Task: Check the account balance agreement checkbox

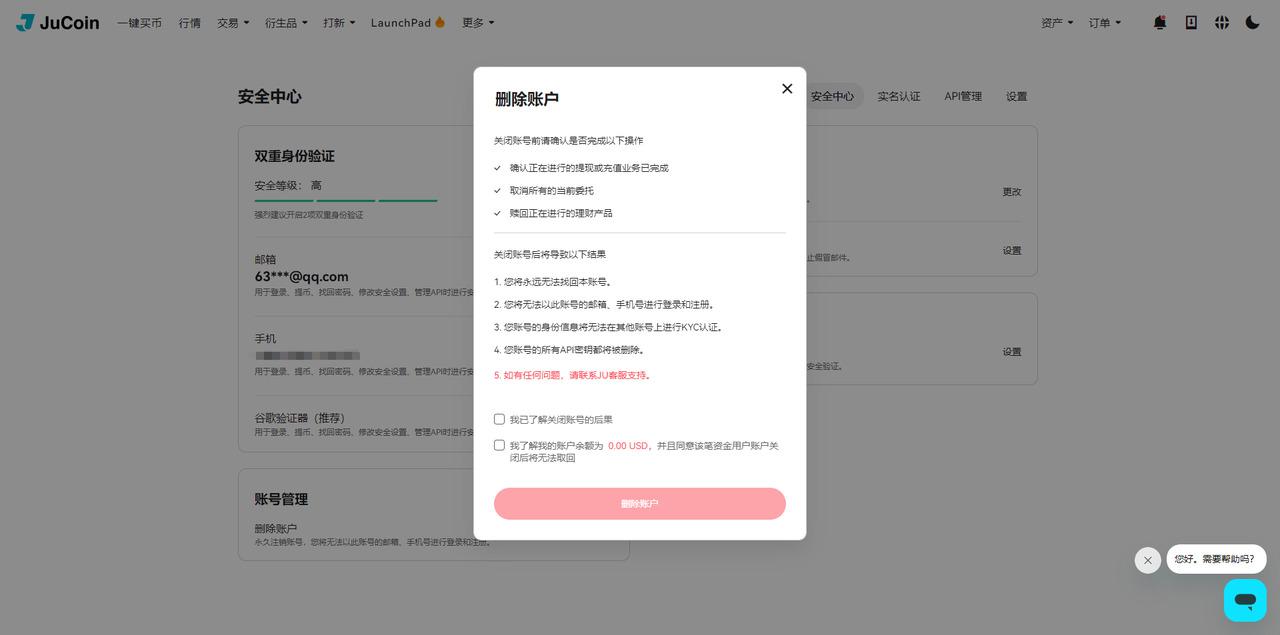Action: pos(499,445)
